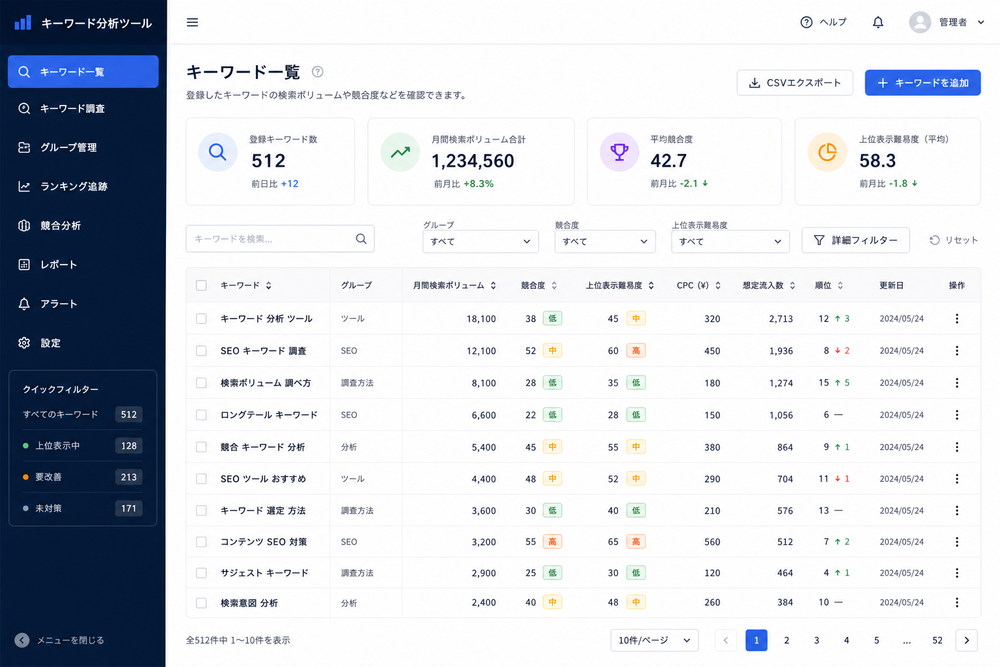Screen dimensions: 1000x667
Task: Open the 競合度 filter dropdown
Action: (x=605, y=241)
